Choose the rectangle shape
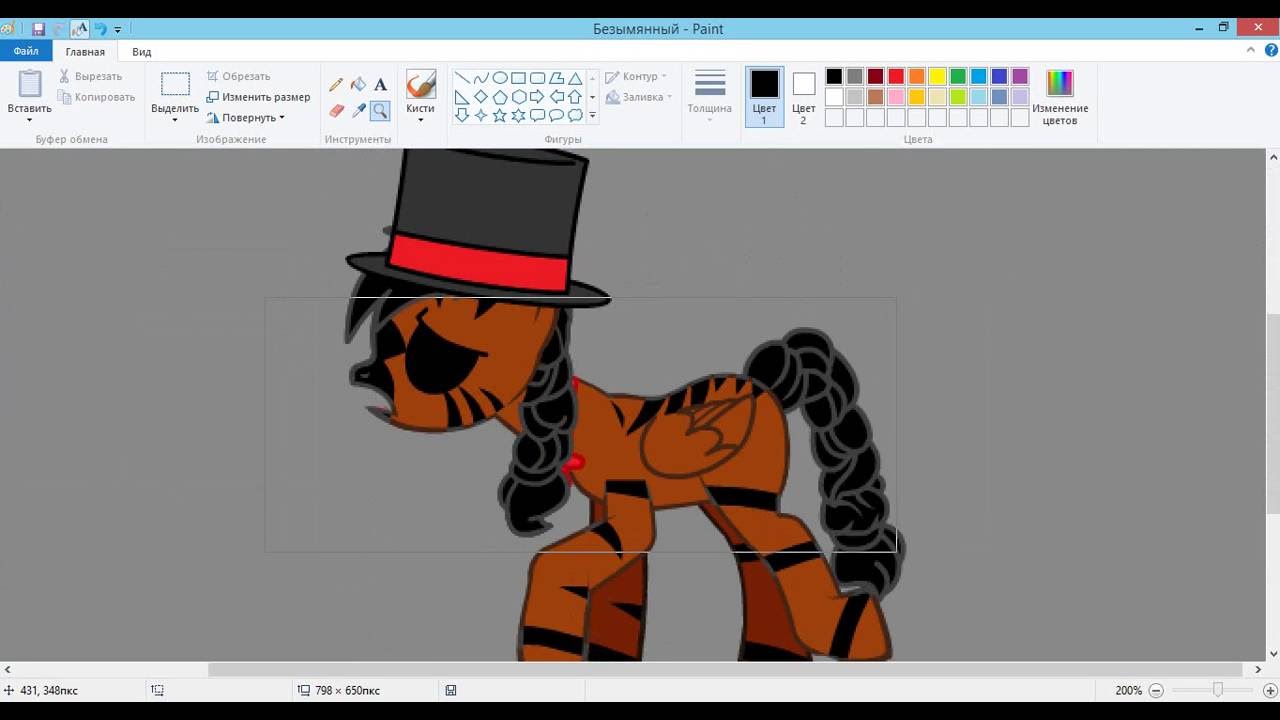Viewport: 1280px width, 720px height. (x=518, y=78)
